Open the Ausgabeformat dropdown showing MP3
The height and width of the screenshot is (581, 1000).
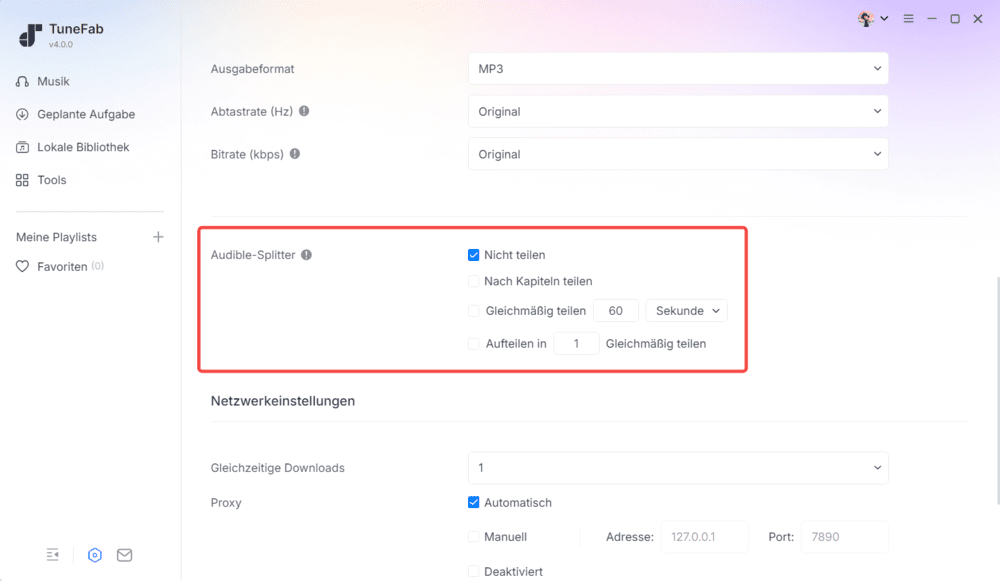(x=678, y=68)
